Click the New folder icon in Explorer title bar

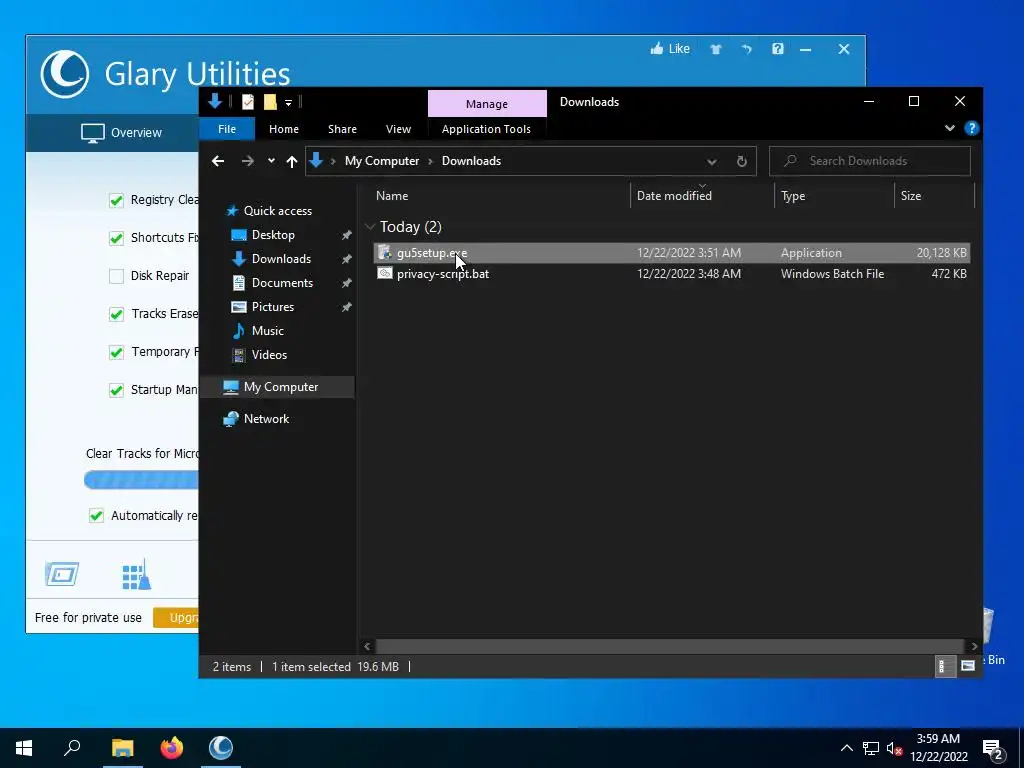[270, 102]
